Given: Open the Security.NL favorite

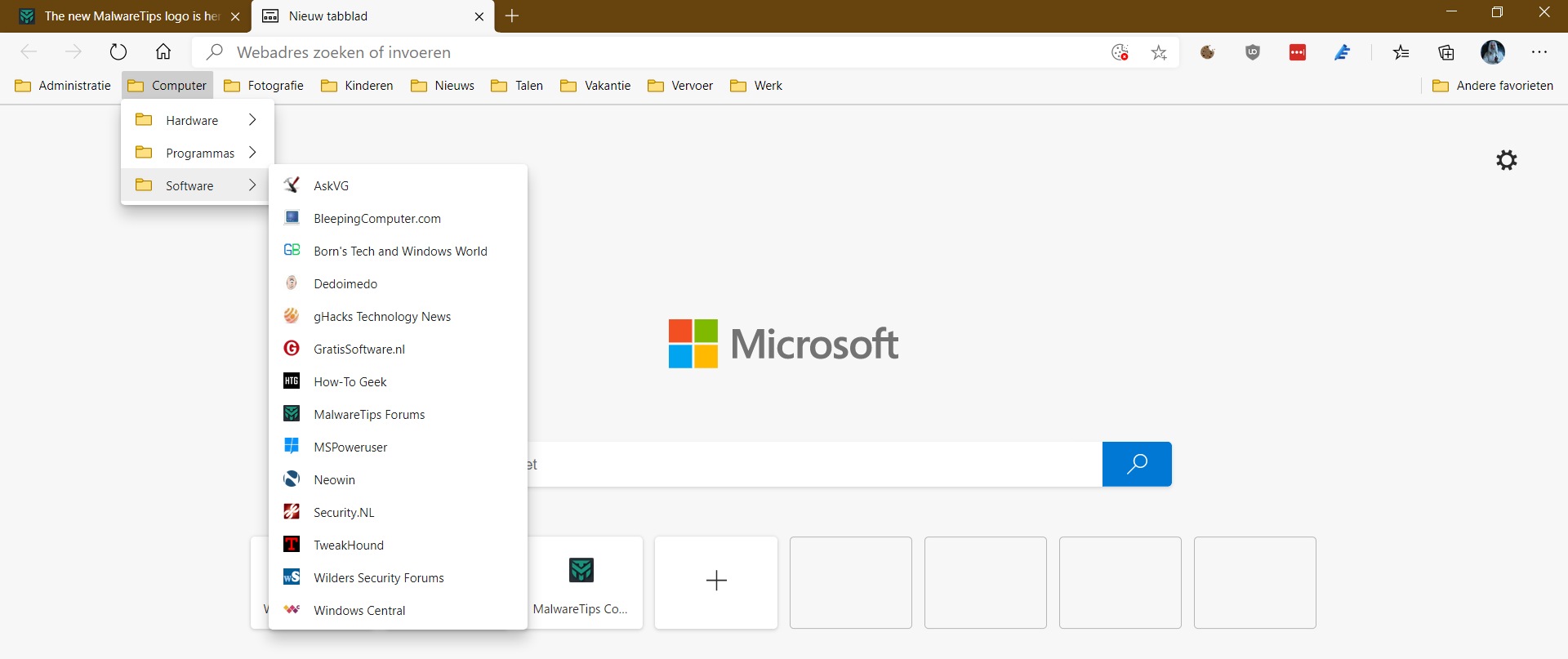Looking at the screenshot, I should pos(398,512).
